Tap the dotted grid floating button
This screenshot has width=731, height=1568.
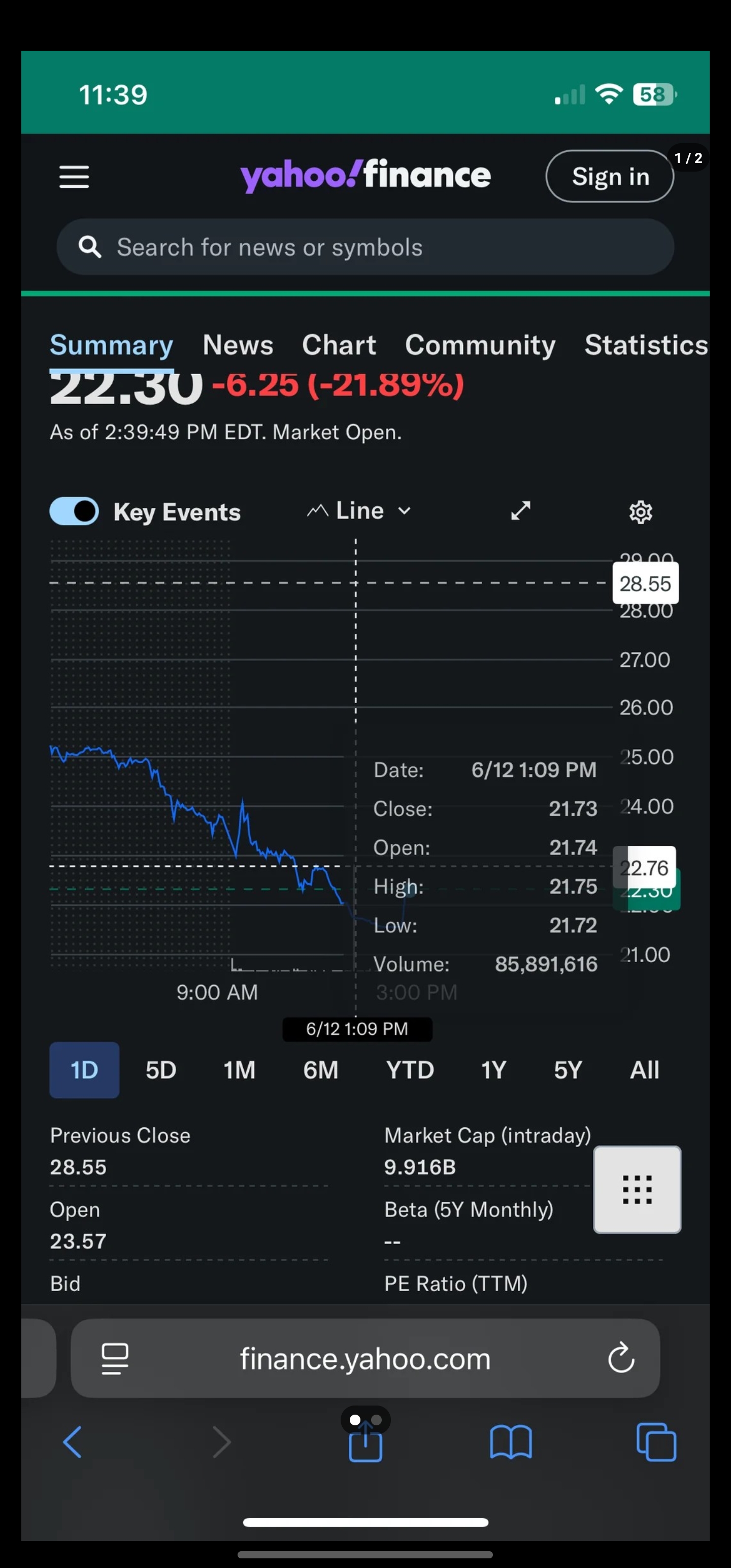pyautogui.click(x=637, y=1190)
